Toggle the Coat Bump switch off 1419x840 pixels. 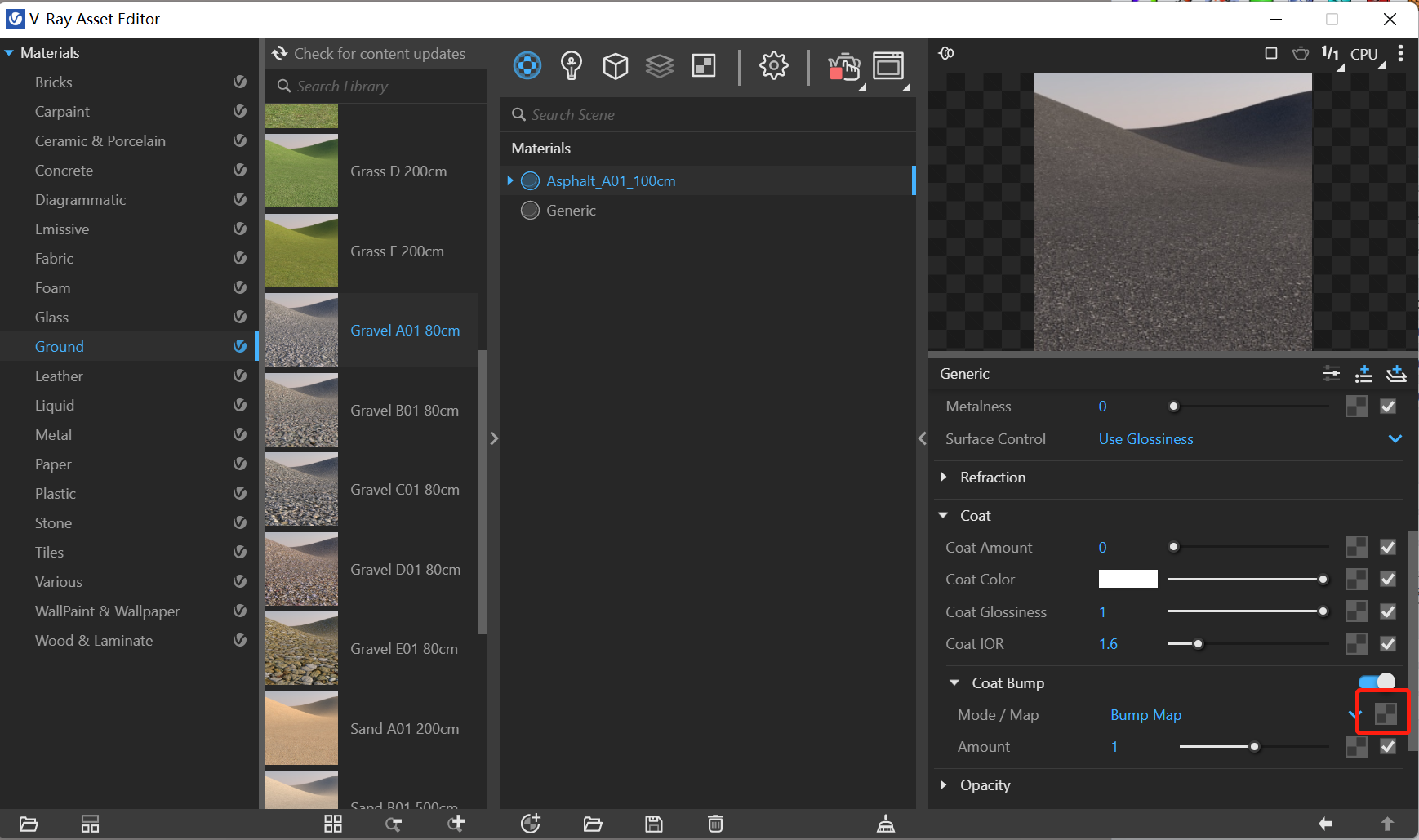1377,682
